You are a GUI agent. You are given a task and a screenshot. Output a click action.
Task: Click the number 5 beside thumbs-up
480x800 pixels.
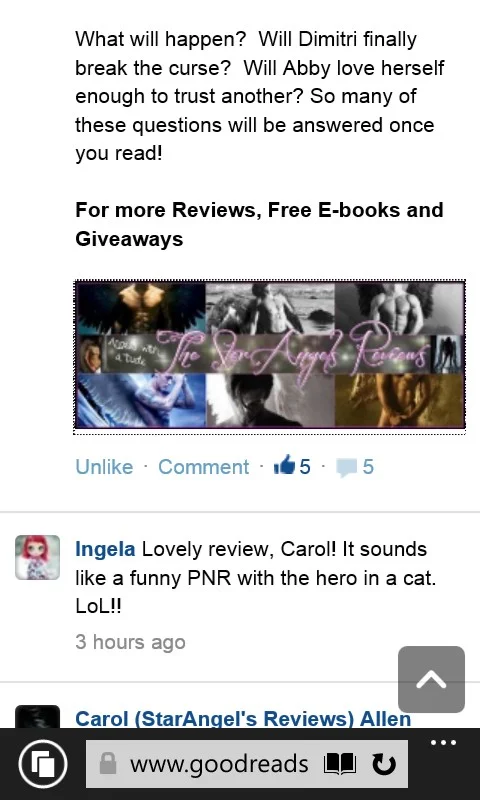(305, 467)
